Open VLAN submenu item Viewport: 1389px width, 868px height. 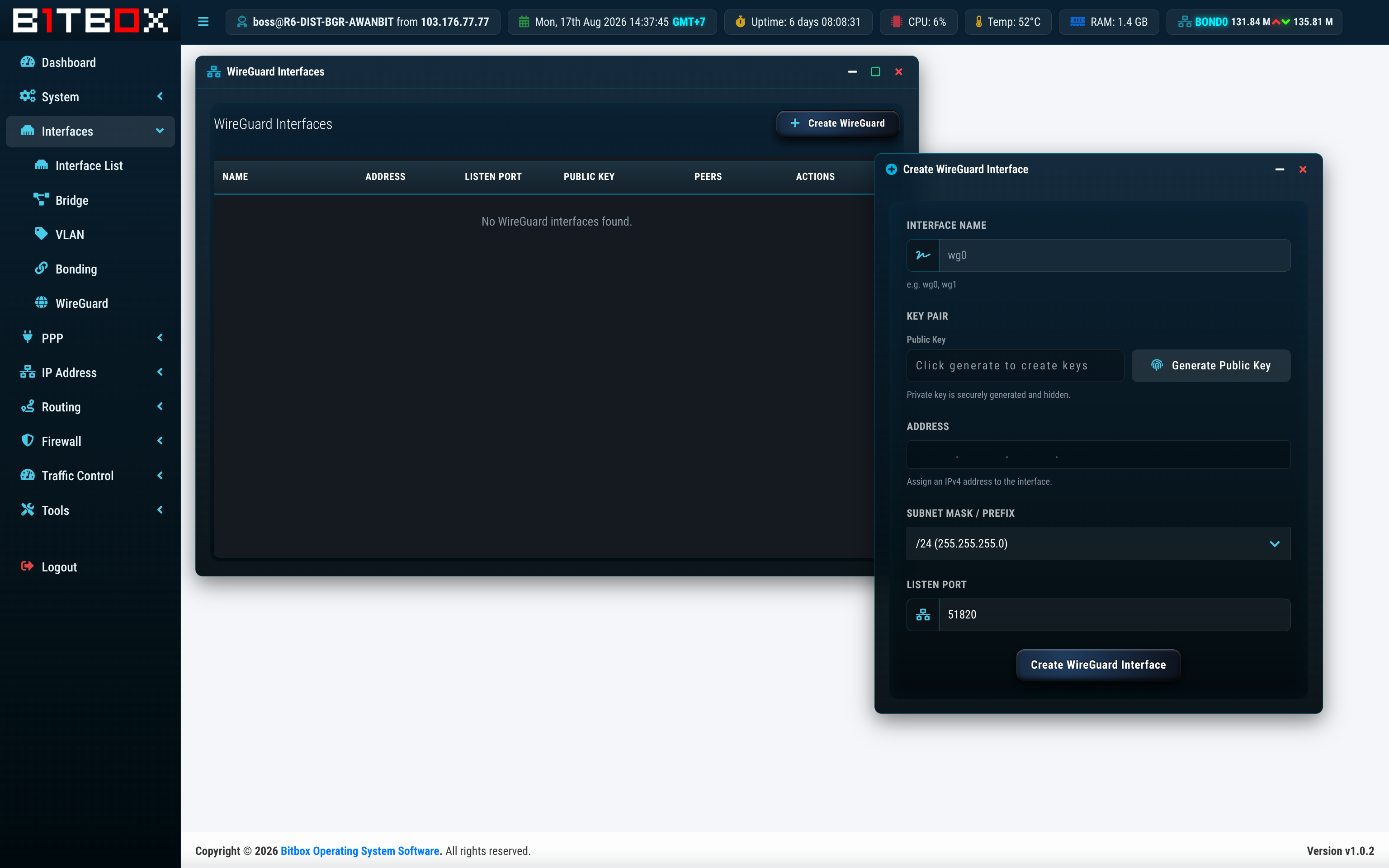tap(90, 235)
